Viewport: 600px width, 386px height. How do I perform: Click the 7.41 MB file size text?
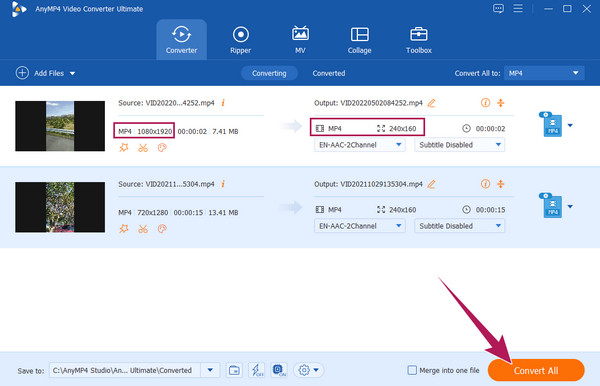pyautogui.click(x=225, y=131)
